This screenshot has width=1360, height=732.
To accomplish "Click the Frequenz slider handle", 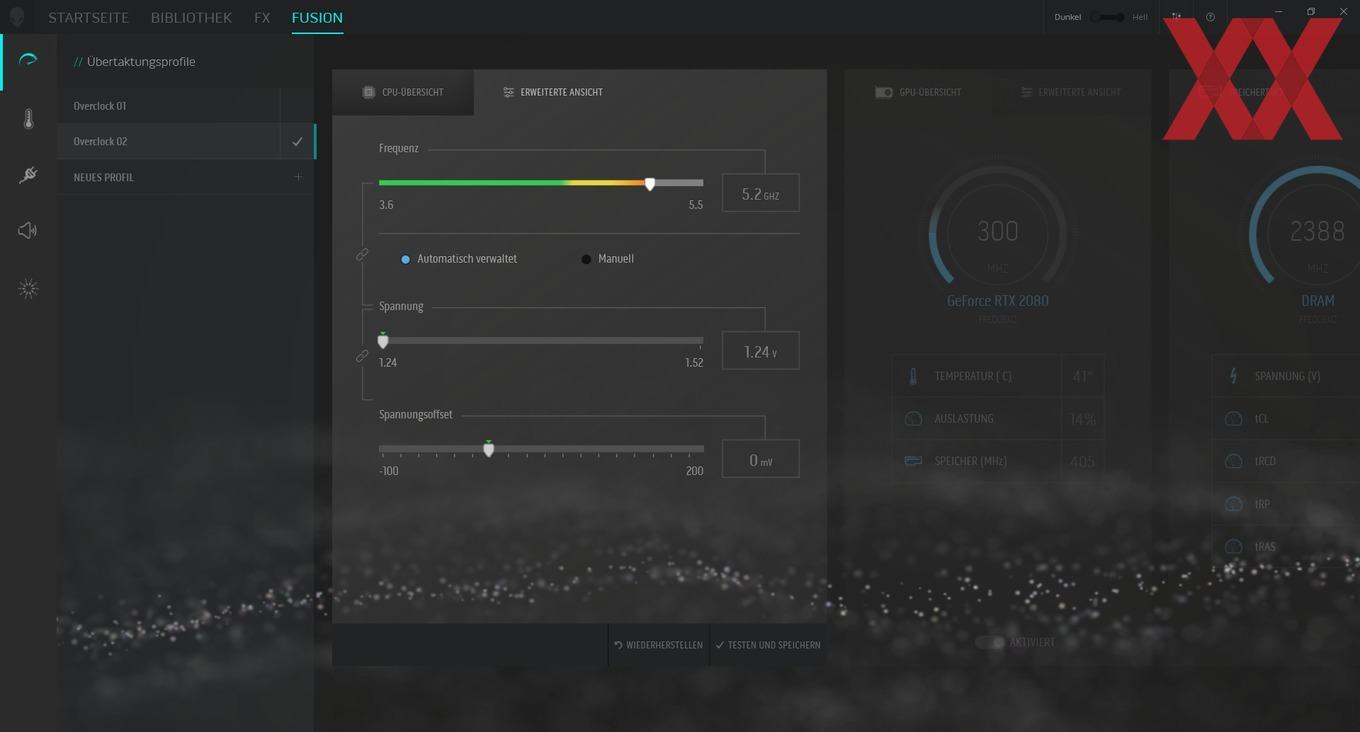I will [650, 184].
